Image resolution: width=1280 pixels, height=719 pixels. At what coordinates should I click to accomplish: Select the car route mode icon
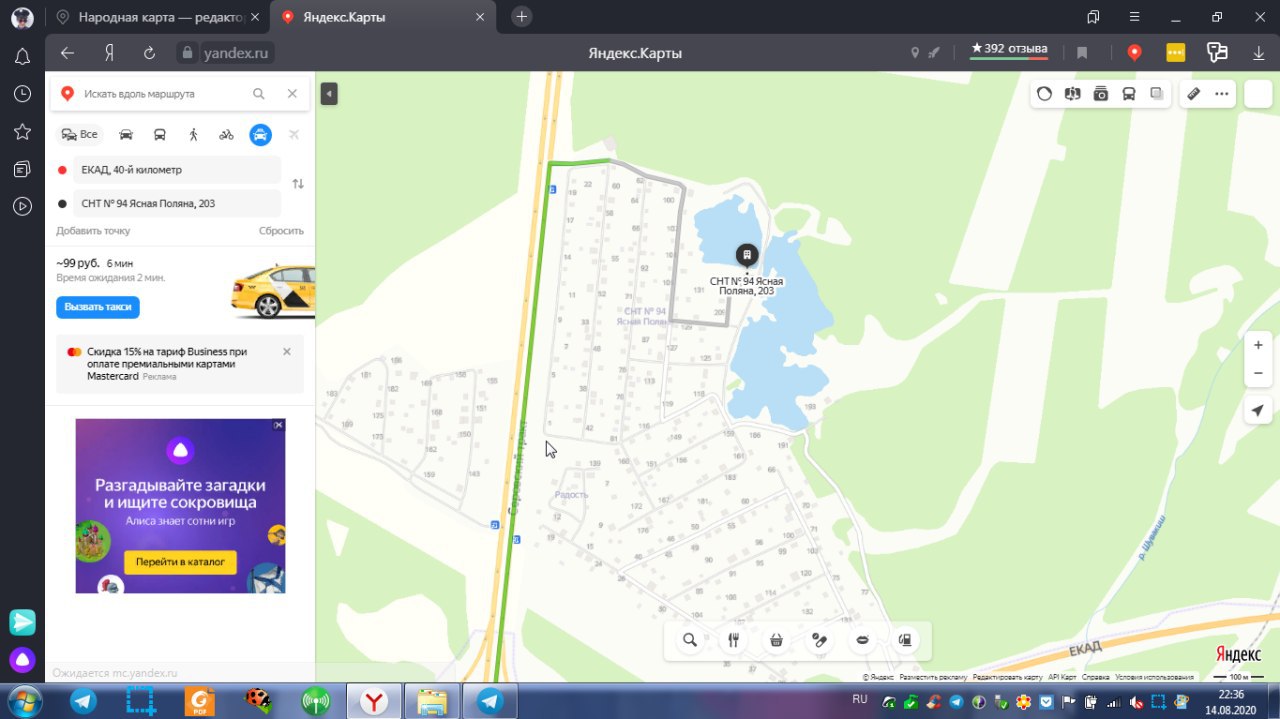pos(126,134)
